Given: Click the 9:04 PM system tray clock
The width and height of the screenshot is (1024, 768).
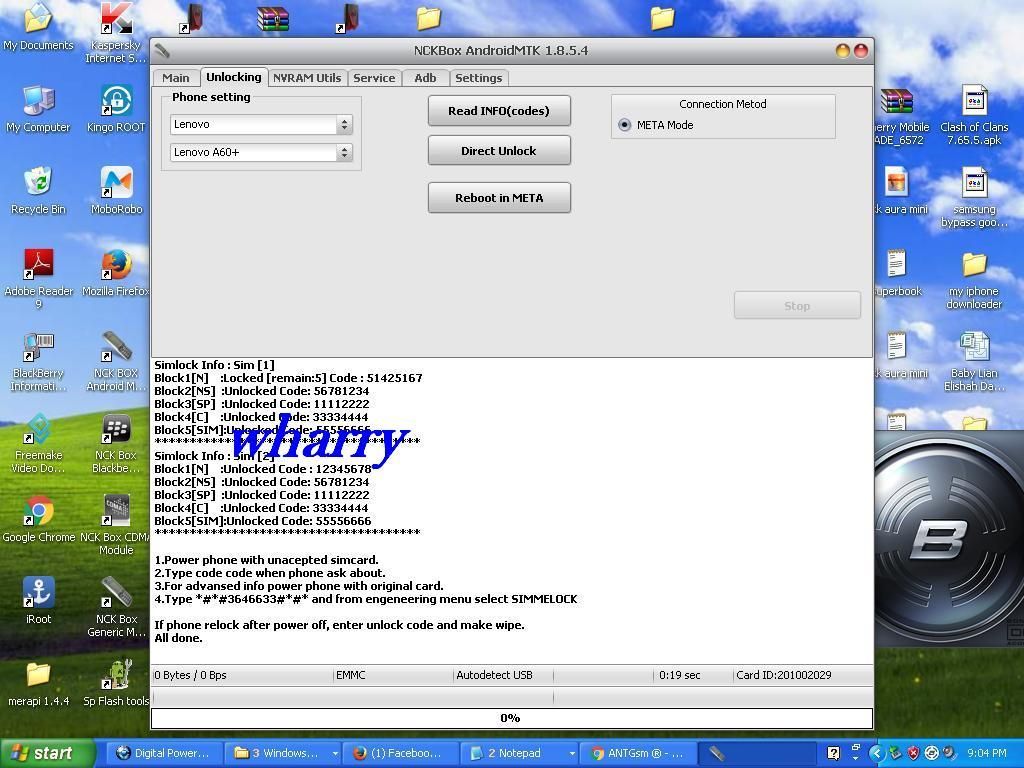Looking at the screenshot, I should point(987,753).
